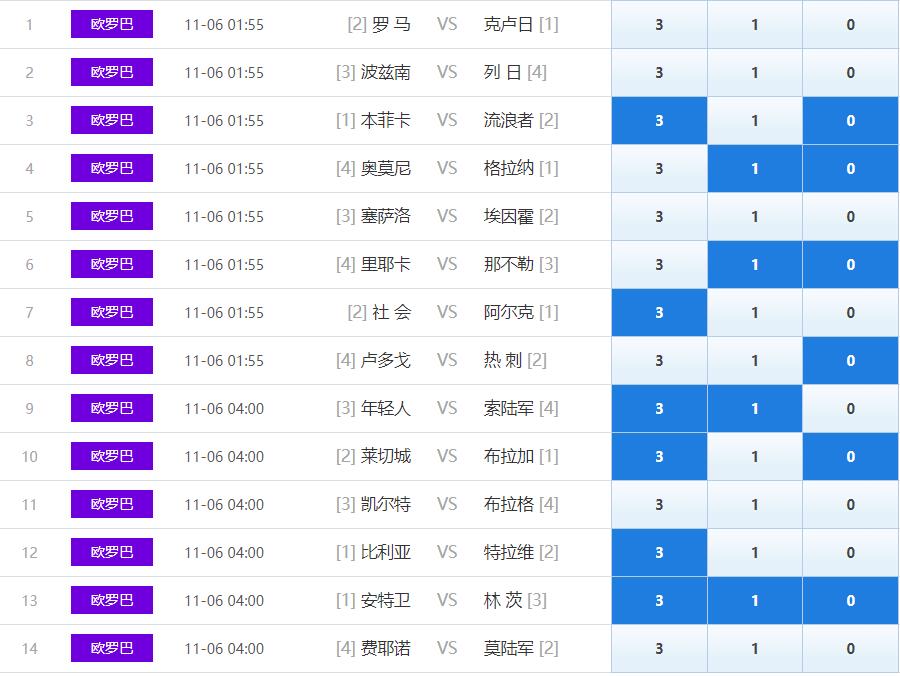Select 0 for 比利亚 vs 特拉维

tap(851, 553)
